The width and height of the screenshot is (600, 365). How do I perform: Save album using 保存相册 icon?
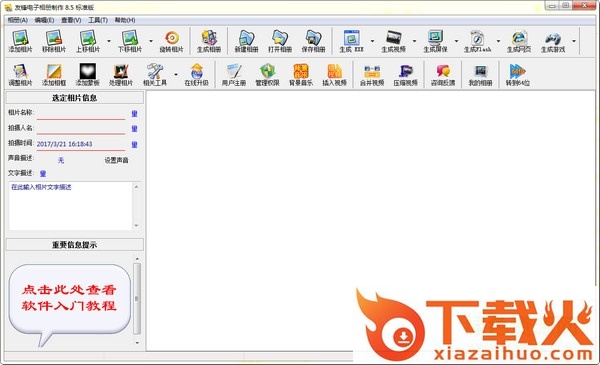click(313, 38)
